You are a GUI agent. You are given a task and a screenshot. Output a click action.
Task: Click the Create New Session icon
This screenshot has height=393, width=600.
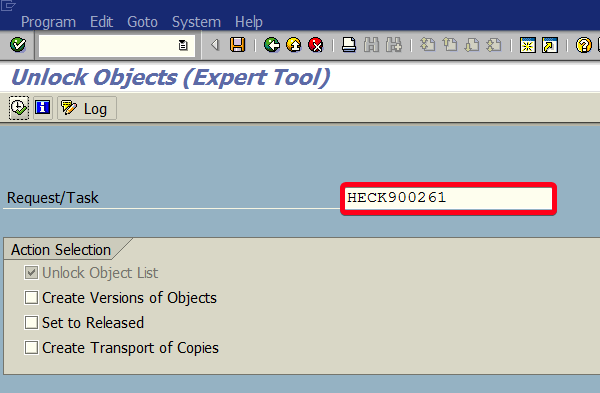pyautogui.click(x=527, y=45)
